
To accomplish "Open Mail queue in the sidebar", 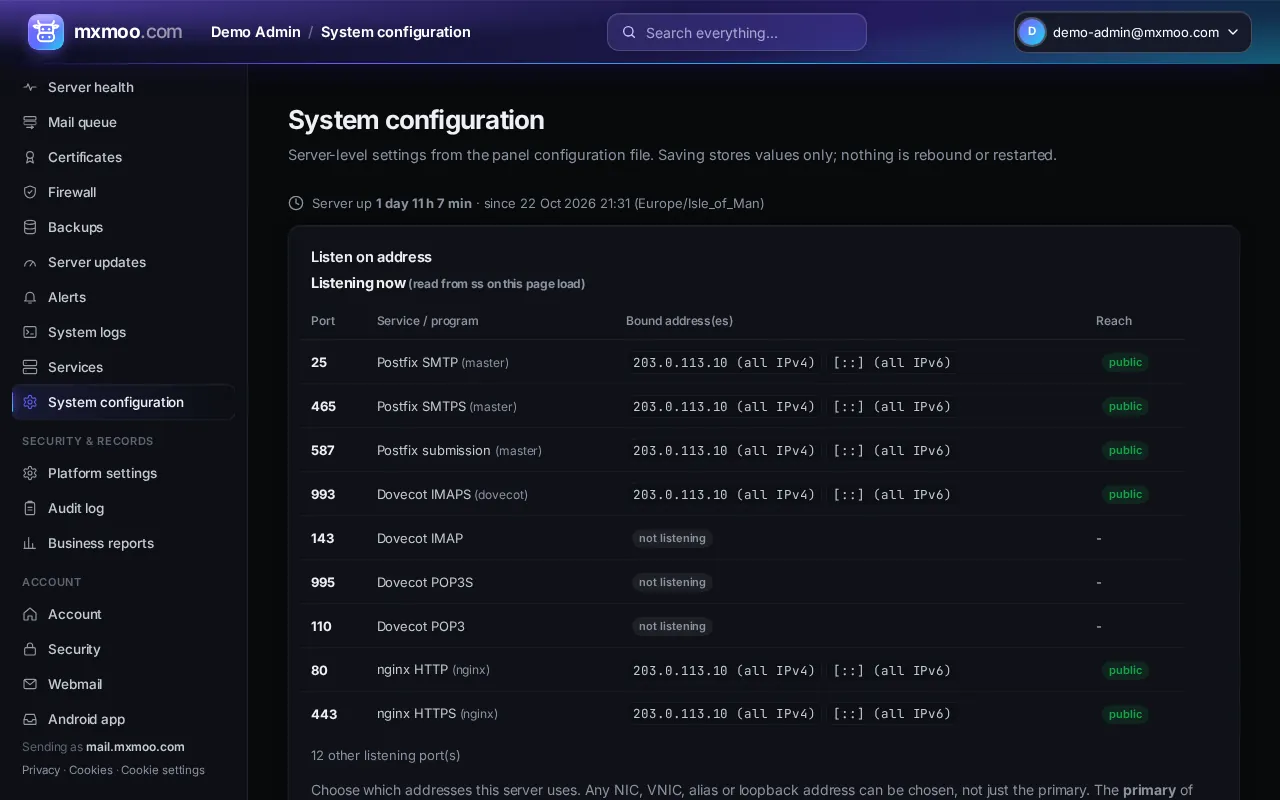I will click(124, 122).
